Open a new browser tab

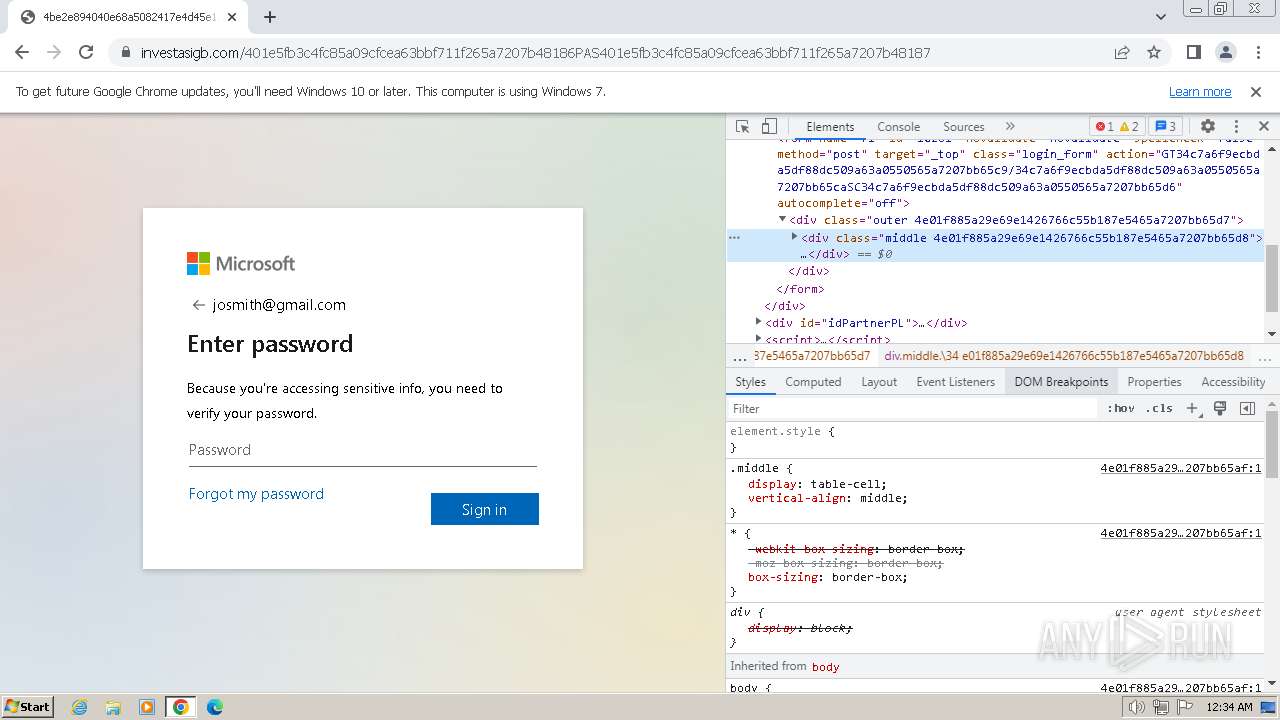(270, 17)
